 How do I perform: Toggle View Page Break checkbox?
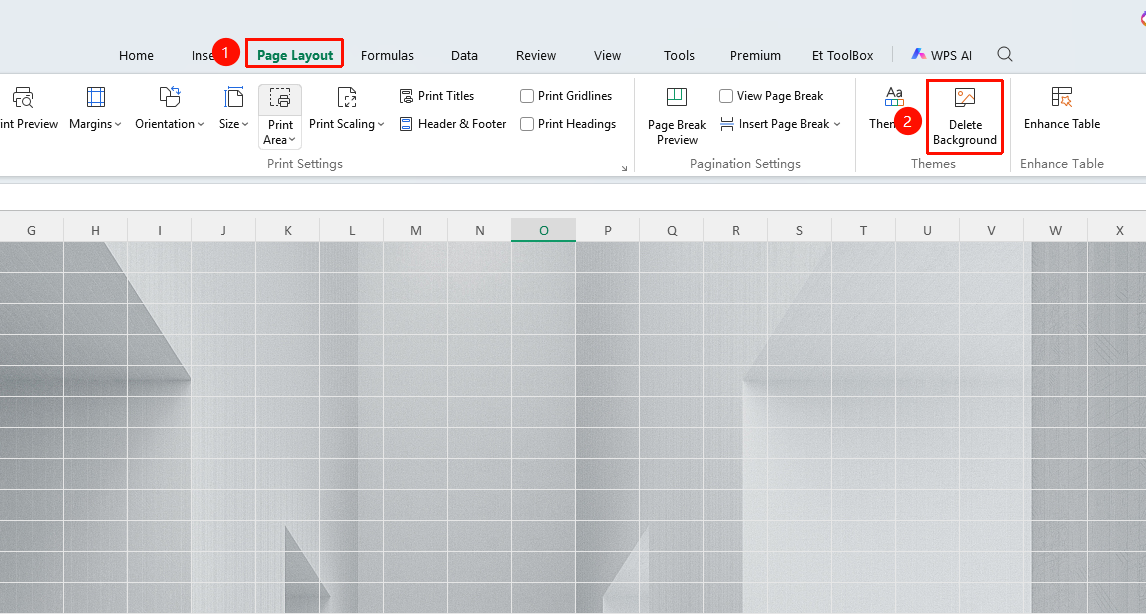coord(726,96)
